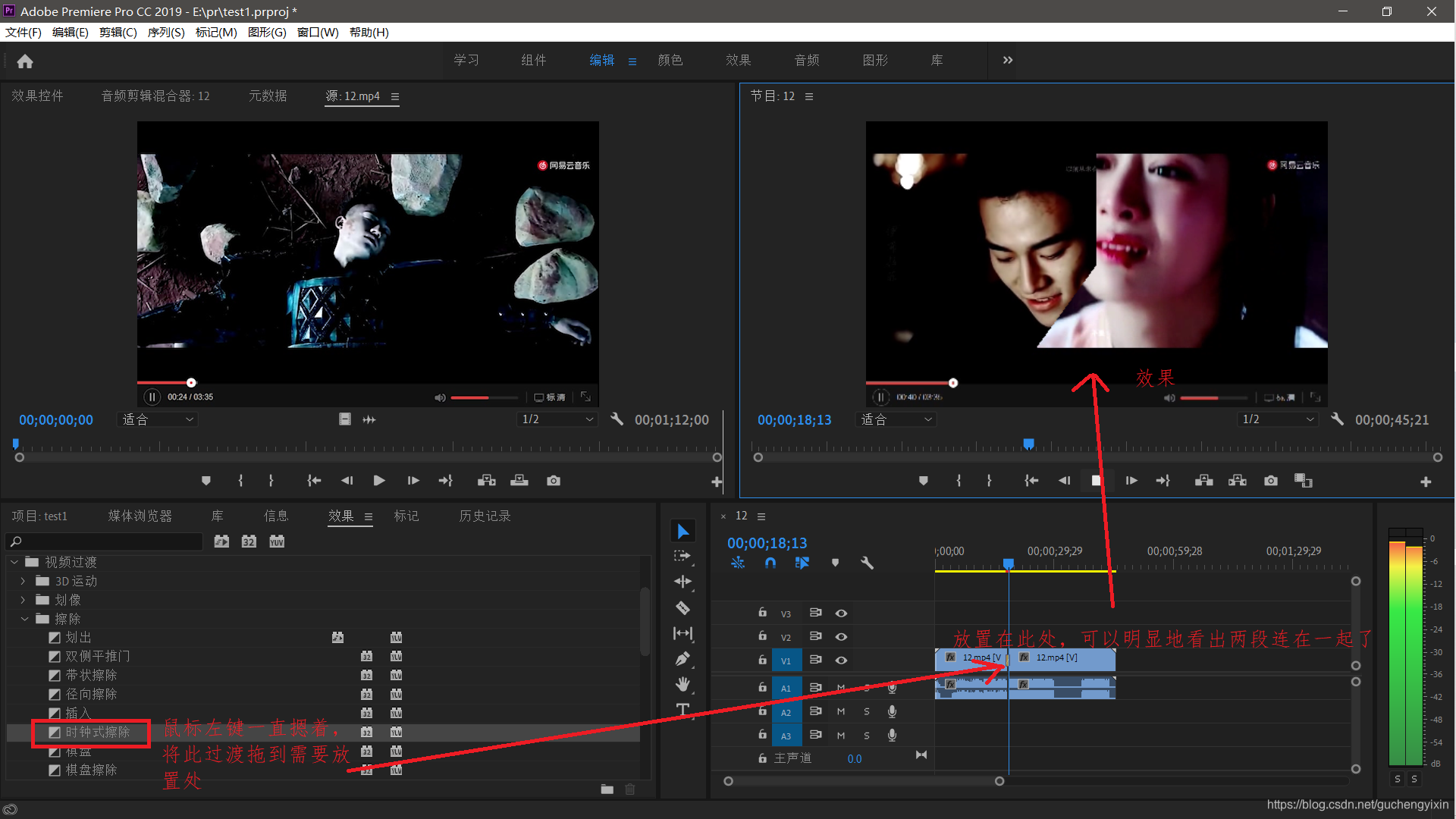Toggle snap in timeline magnet icon
The image size is (1456, 819).
point(770,563)
